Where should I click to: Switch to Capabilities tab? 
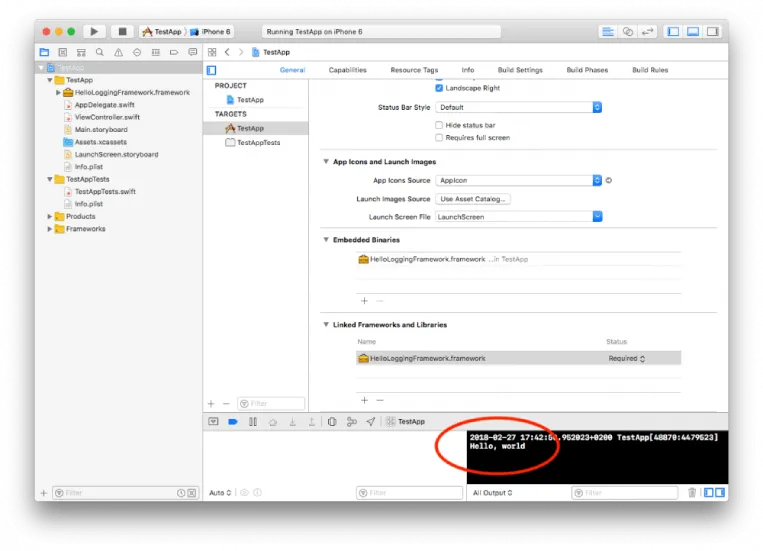tap(347, 70)
